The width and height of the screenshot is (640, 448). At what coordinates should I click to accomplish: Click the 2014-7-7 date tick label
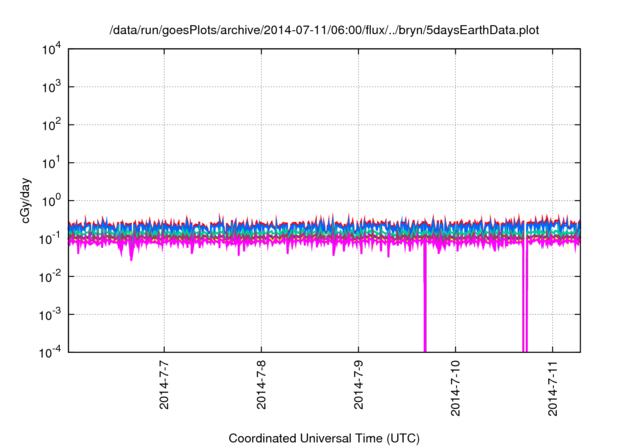point(164,385)
